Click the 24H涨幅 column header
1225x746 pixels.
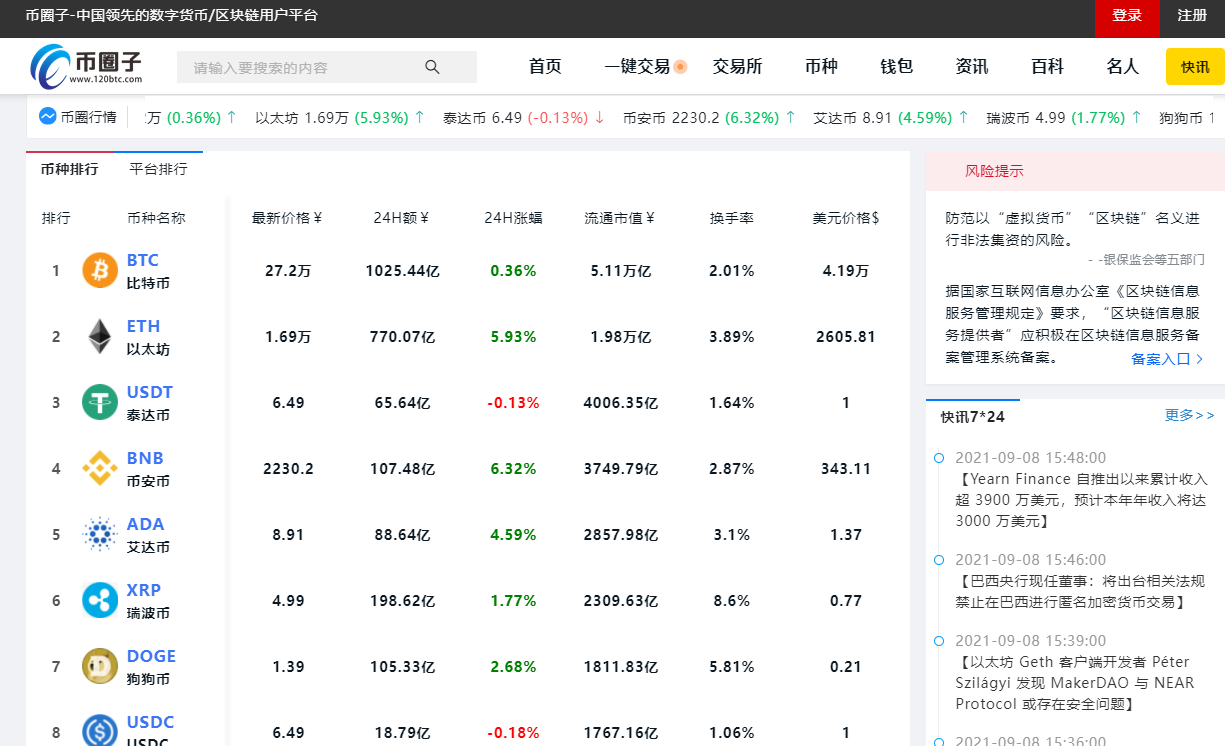[513, 218]
